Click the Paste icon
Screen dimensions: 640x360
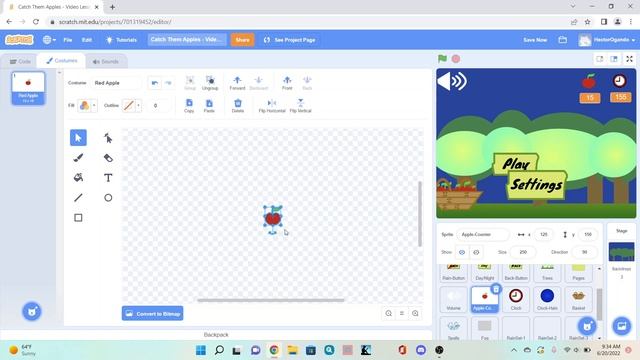tap(209, 105)
